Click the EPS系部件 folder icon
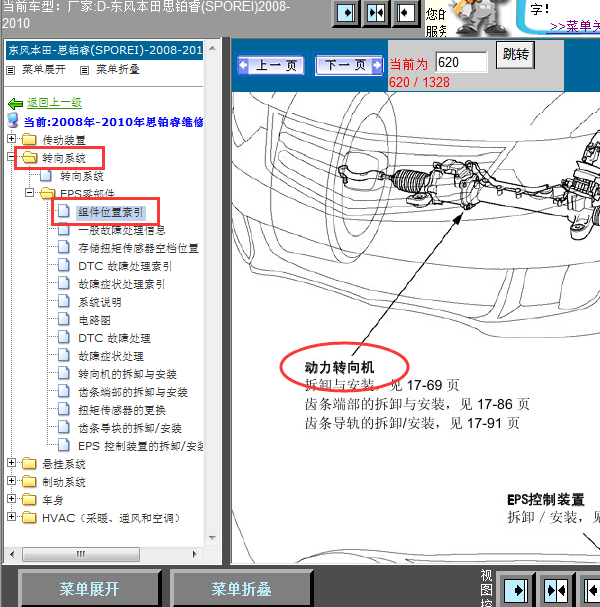 coord(48,193)
